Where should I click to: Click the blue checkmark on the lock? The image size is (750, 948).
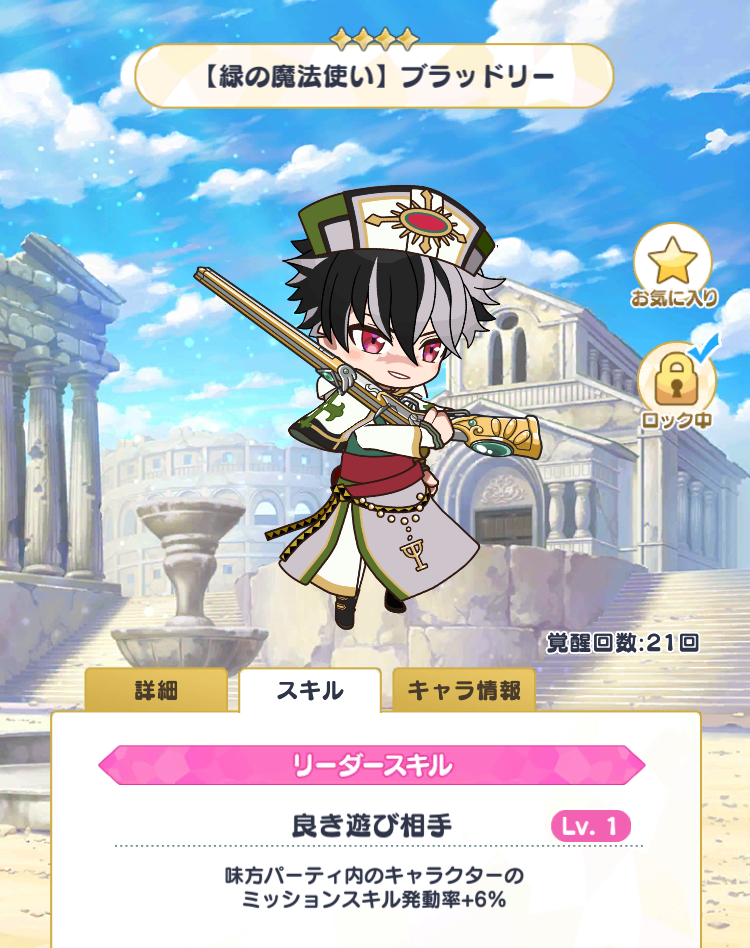[706, 347]
